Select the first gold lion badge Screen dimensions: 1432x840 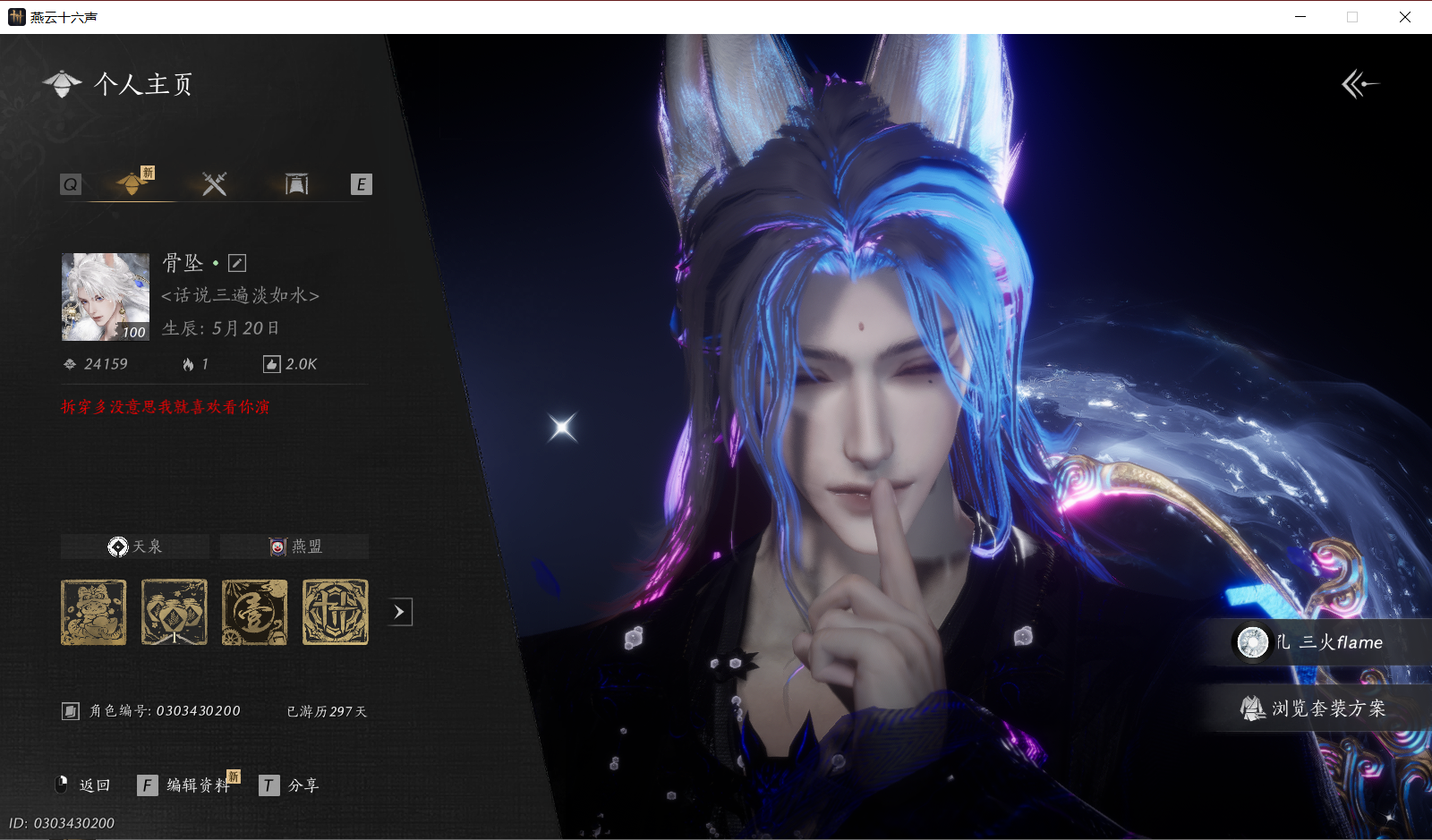tap(94, 612)
